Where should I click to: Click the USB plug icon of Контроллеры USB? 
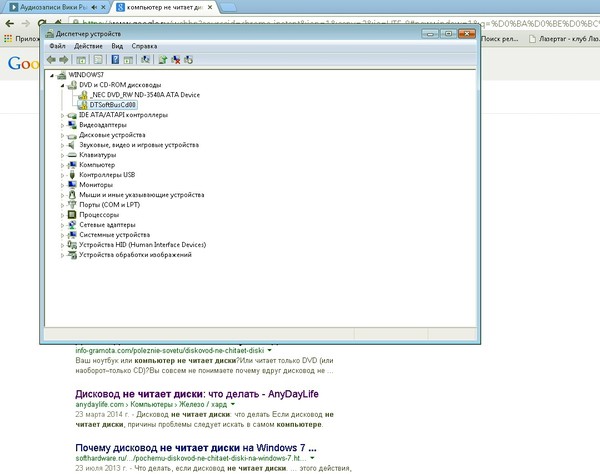click(x=72, y=175)
